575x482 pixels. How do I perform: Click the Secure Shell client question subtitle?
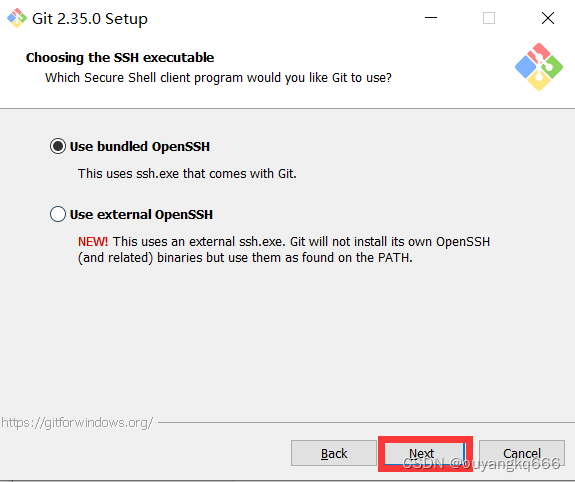(x=218, y=78)
